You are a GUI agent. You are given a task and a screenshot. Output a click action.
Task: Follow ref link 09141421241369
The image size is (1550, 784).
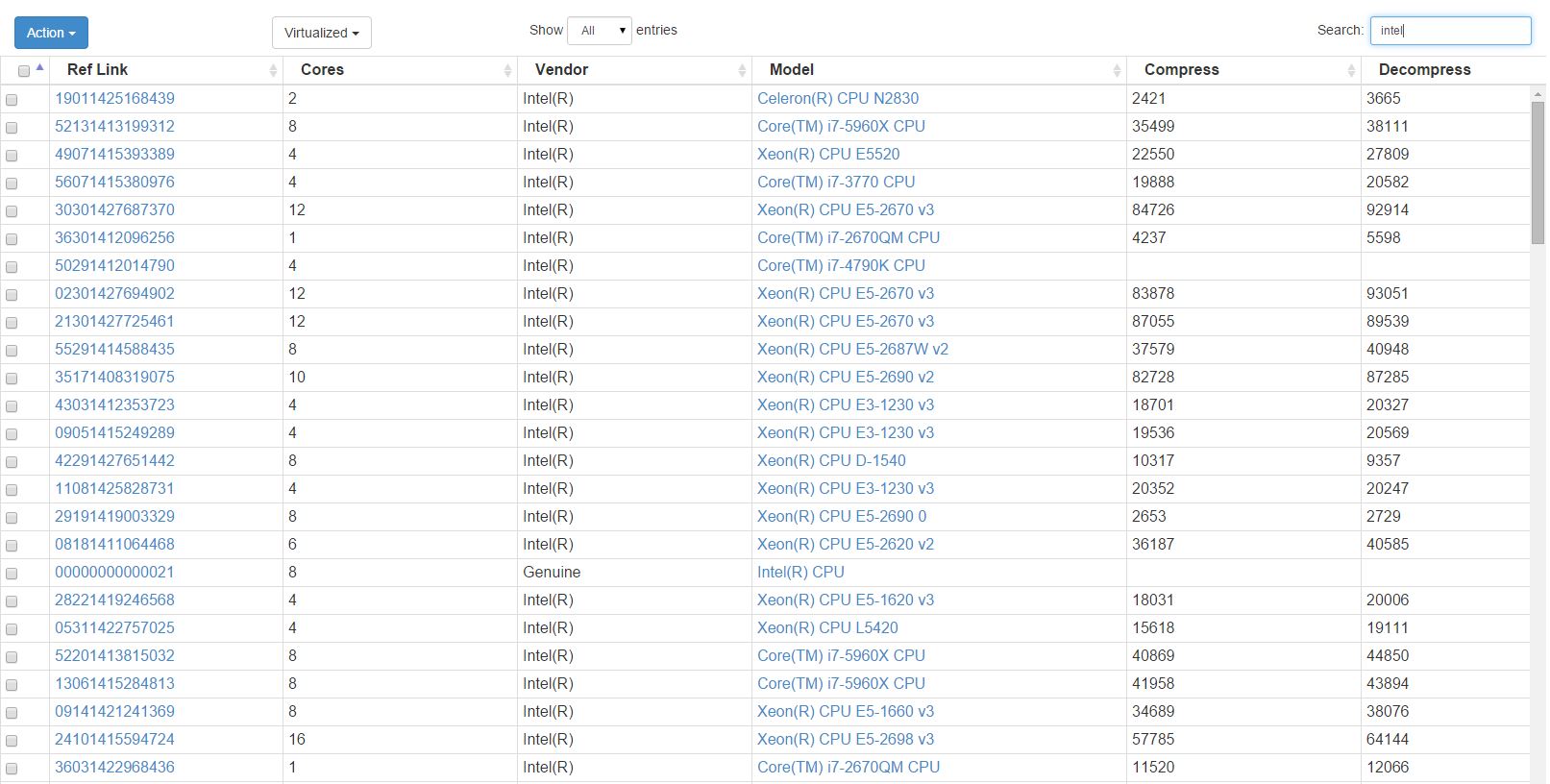[114, 711]
